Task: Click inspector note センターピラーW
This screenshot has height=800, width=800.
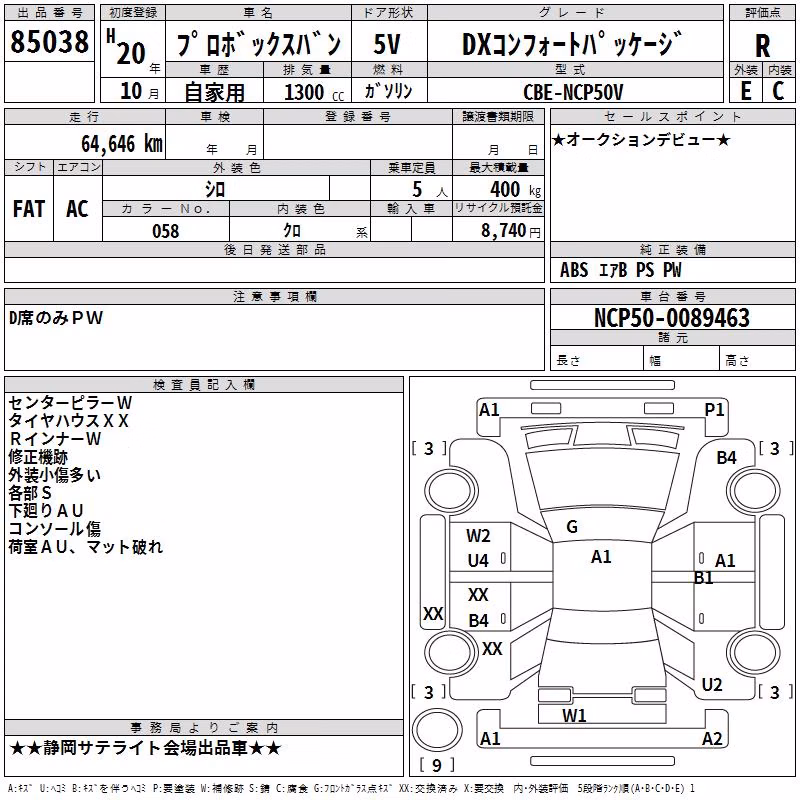Action: (70, 403)
